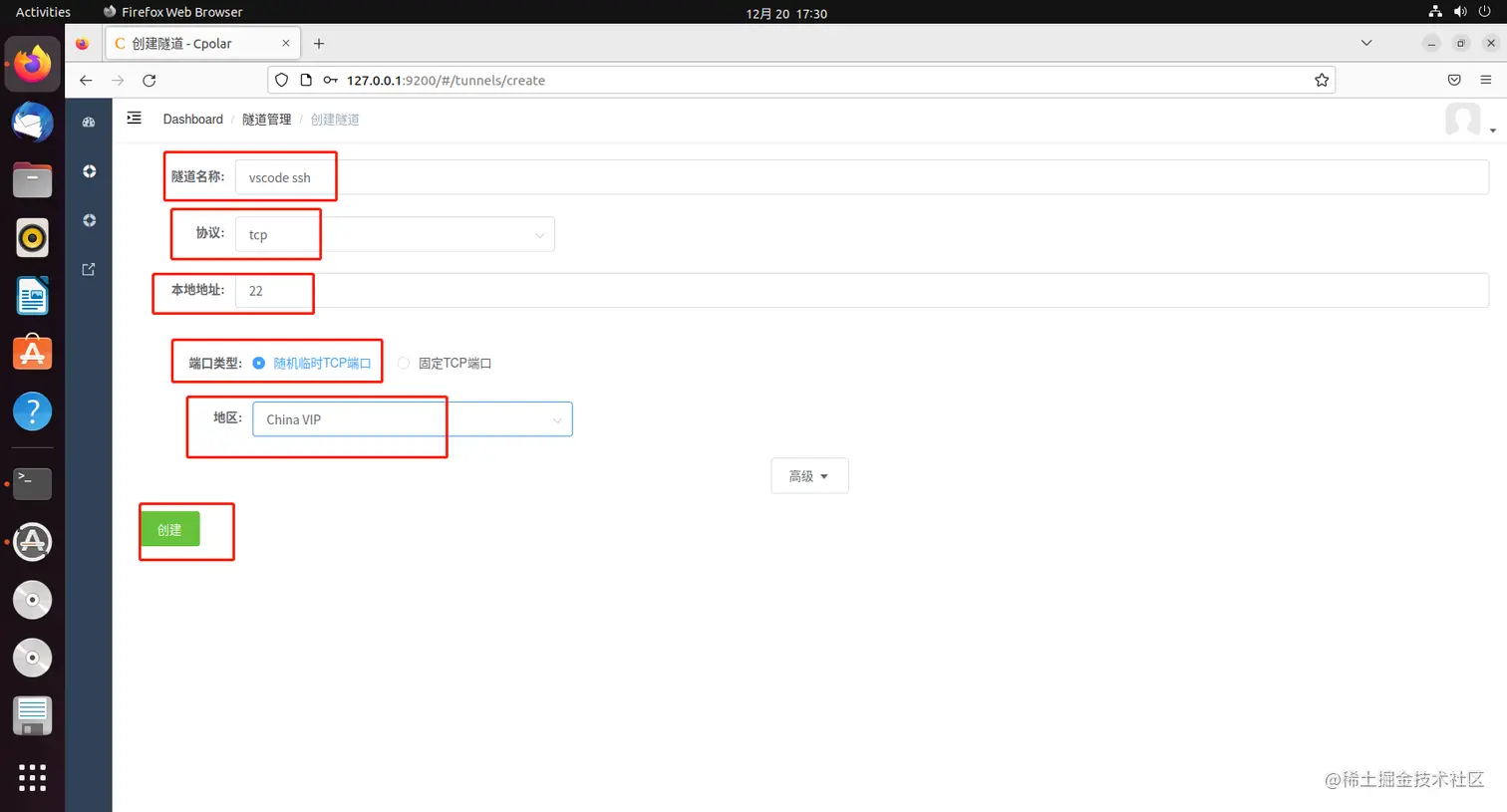Open power system menu icon
Viewport: 1507px width, 812px height.
pos(1484,12)
